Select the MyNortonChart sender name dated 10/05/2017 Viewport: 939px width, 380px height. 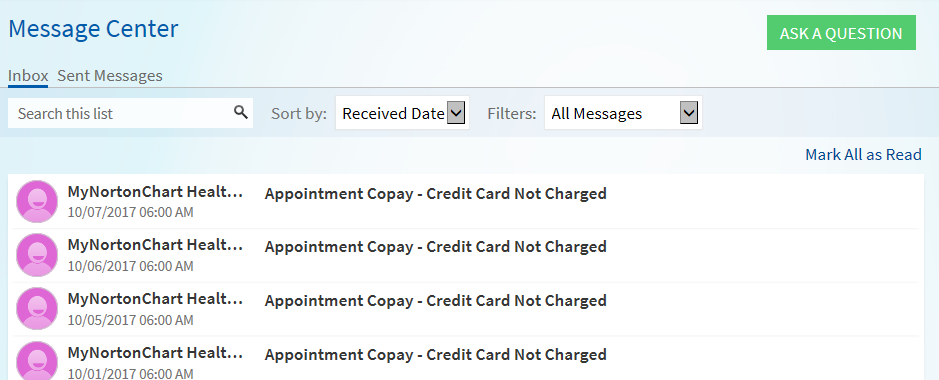(156, 298)
